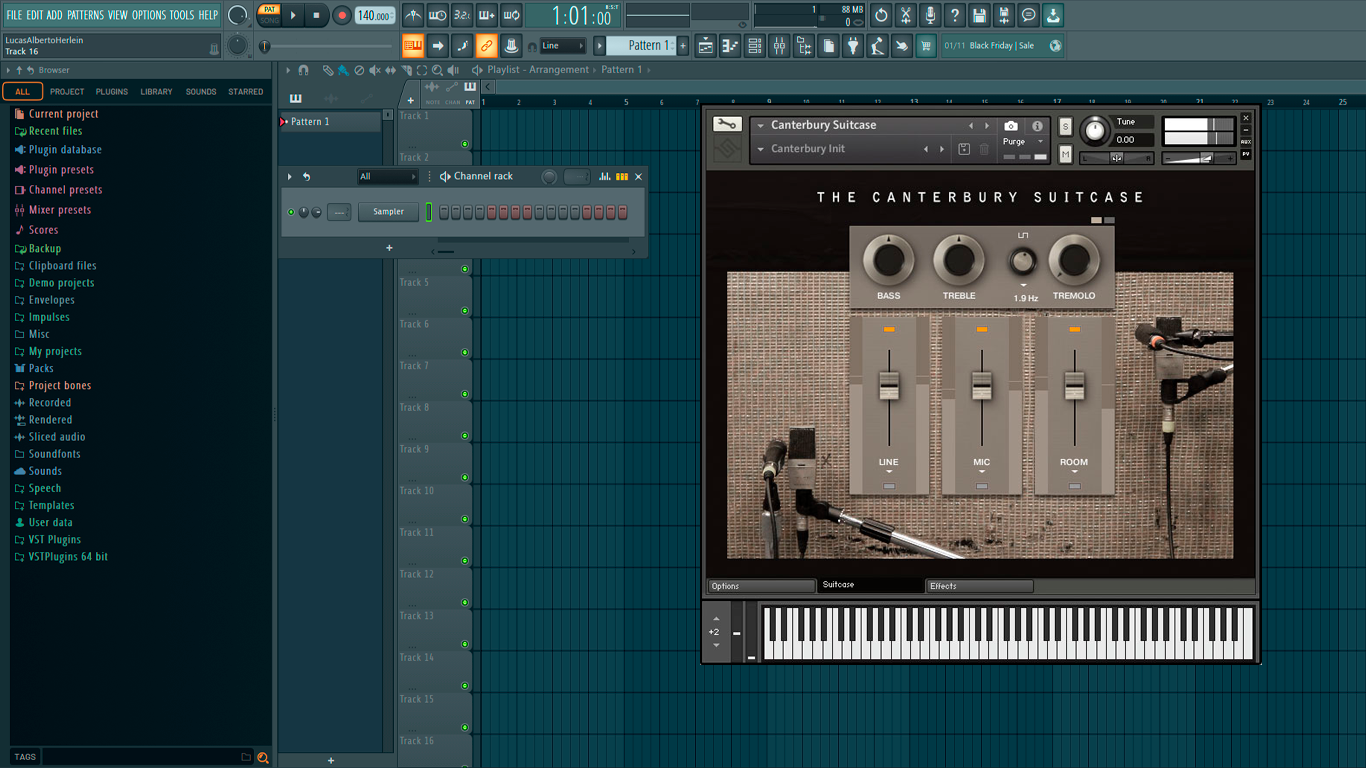
Task: Open the FILE menu
Action: coord(14,15)
